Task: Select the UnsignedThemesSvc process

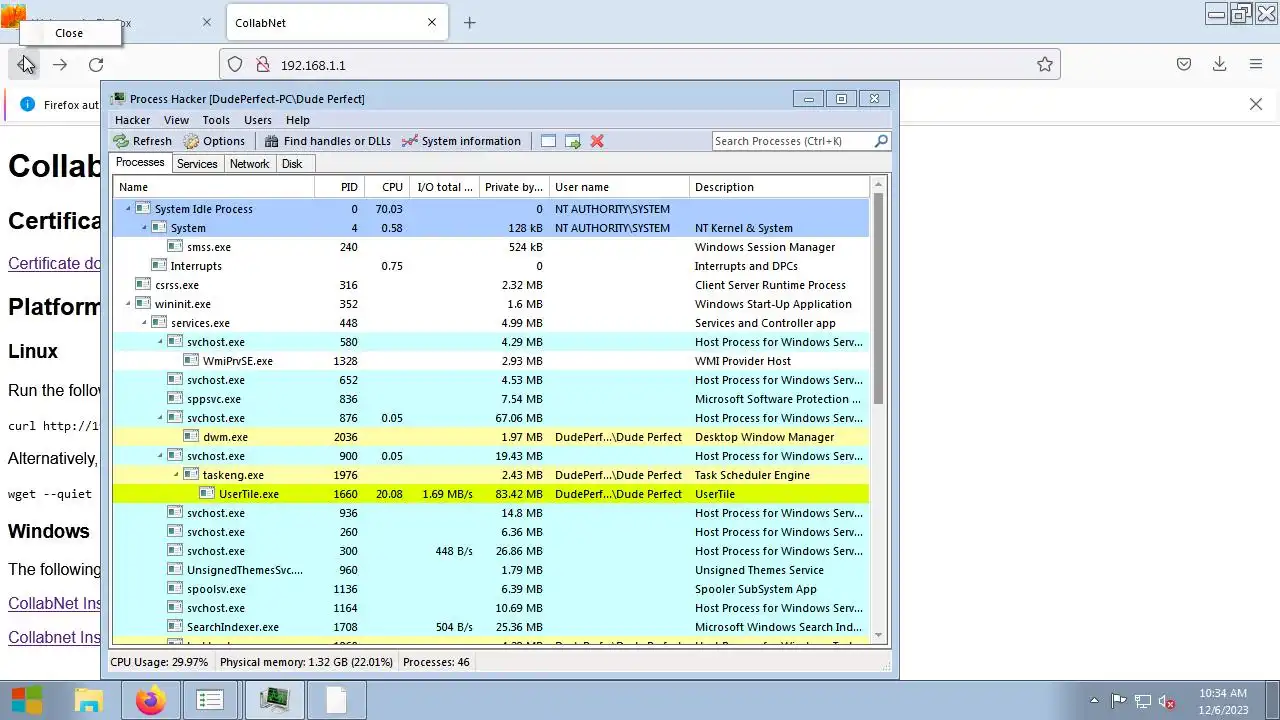Action: [x=491, y=570]
